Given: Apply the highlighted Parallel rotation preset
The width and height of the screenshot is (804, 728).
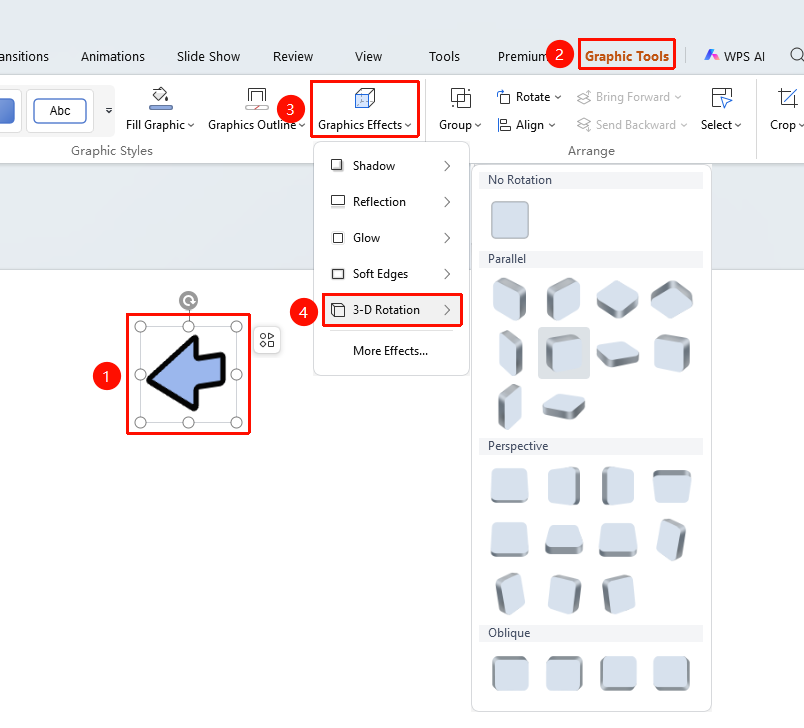Looking at the screenshot, I should coord(564,353).
